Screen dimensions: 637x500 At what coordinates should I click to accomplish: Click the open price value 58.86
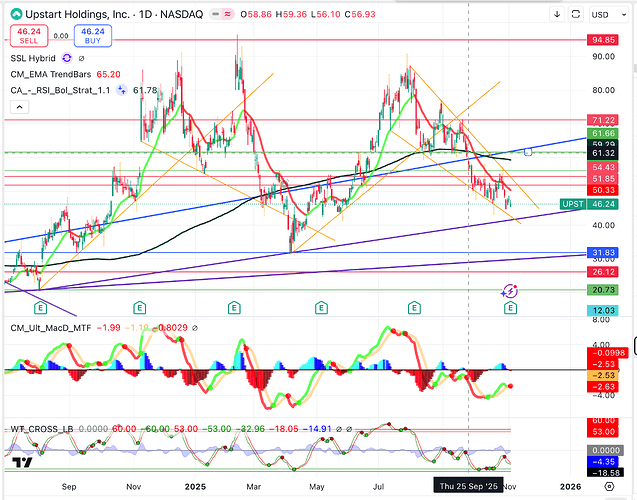click(260, 14)
